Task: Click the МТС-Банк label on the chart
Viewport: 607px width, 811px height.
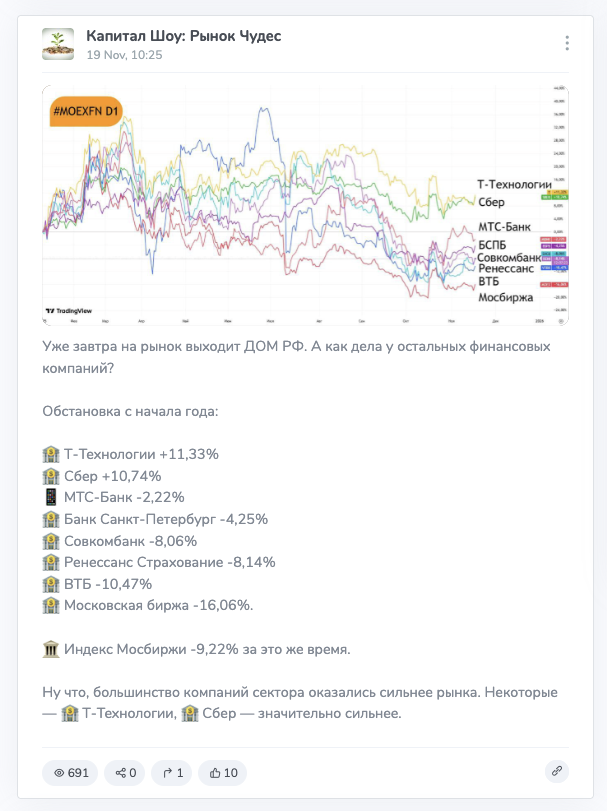Action: coord(504,227)
